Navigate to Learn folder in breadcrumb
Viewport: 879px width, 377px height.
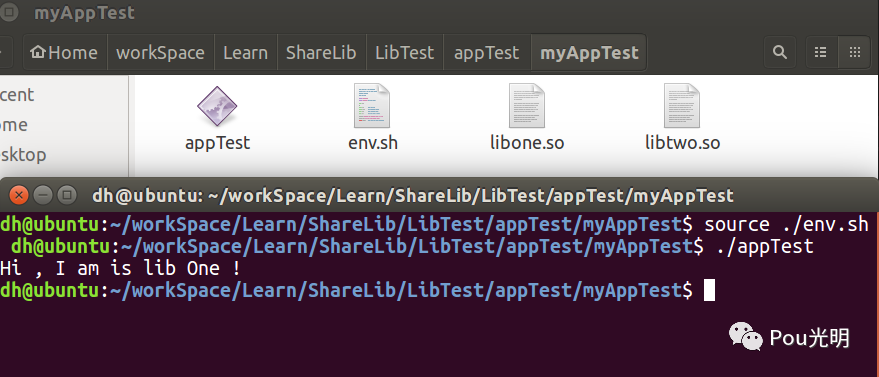click(246, 53)
